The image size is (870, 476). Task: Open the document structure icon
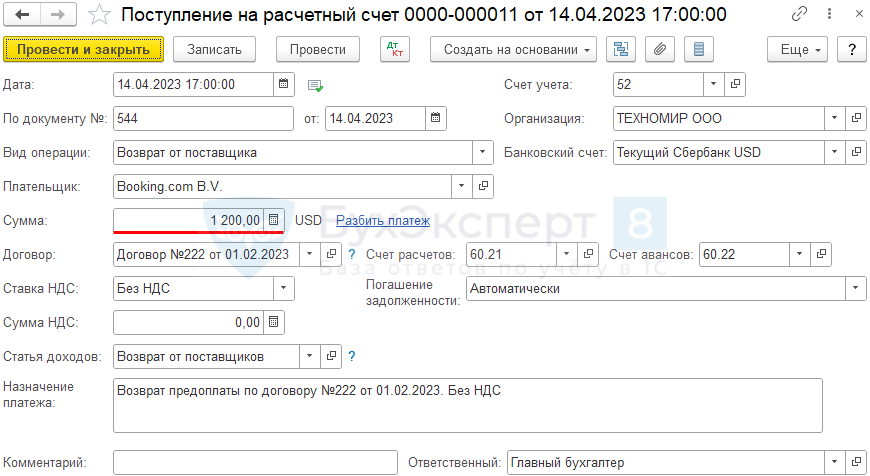[x=621, y=49]
